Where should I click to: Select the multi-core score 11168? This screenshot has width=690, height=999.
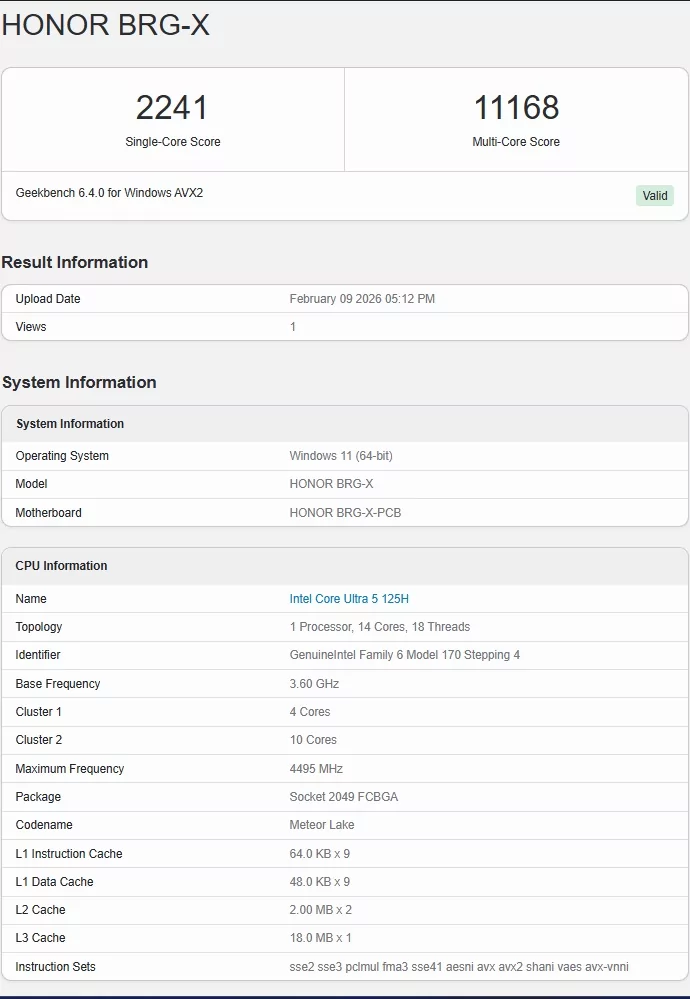coord(516,108)
